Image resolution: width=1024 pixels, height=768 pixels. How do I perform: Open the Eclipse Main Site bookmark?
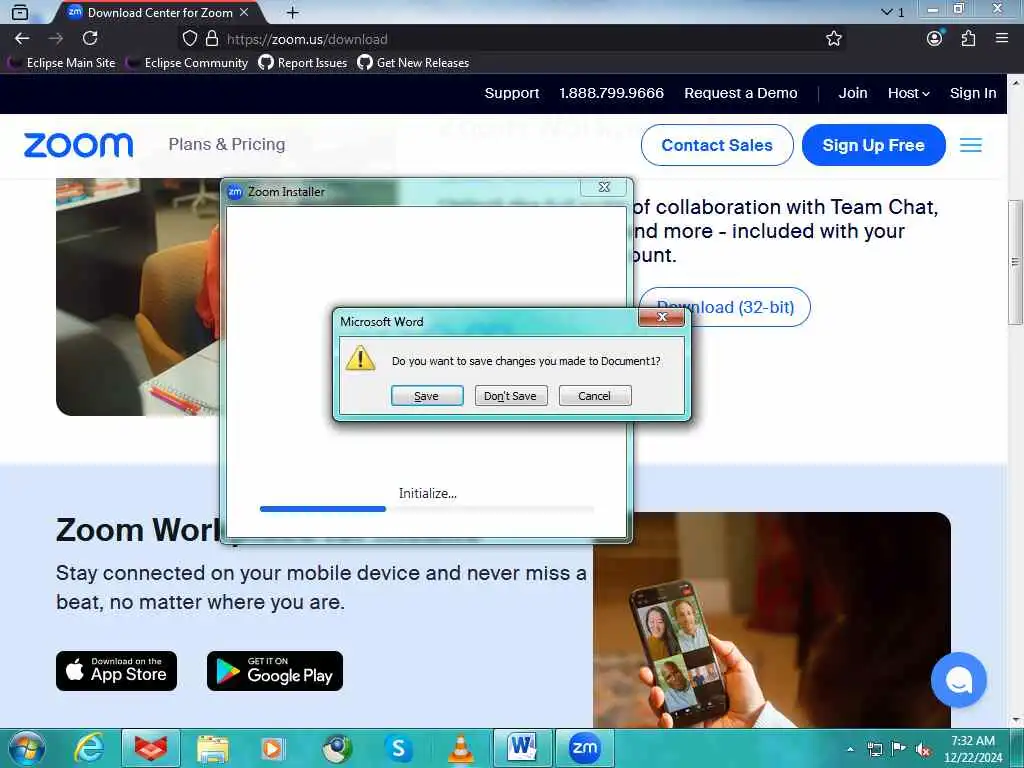click(x=63, y=63)
